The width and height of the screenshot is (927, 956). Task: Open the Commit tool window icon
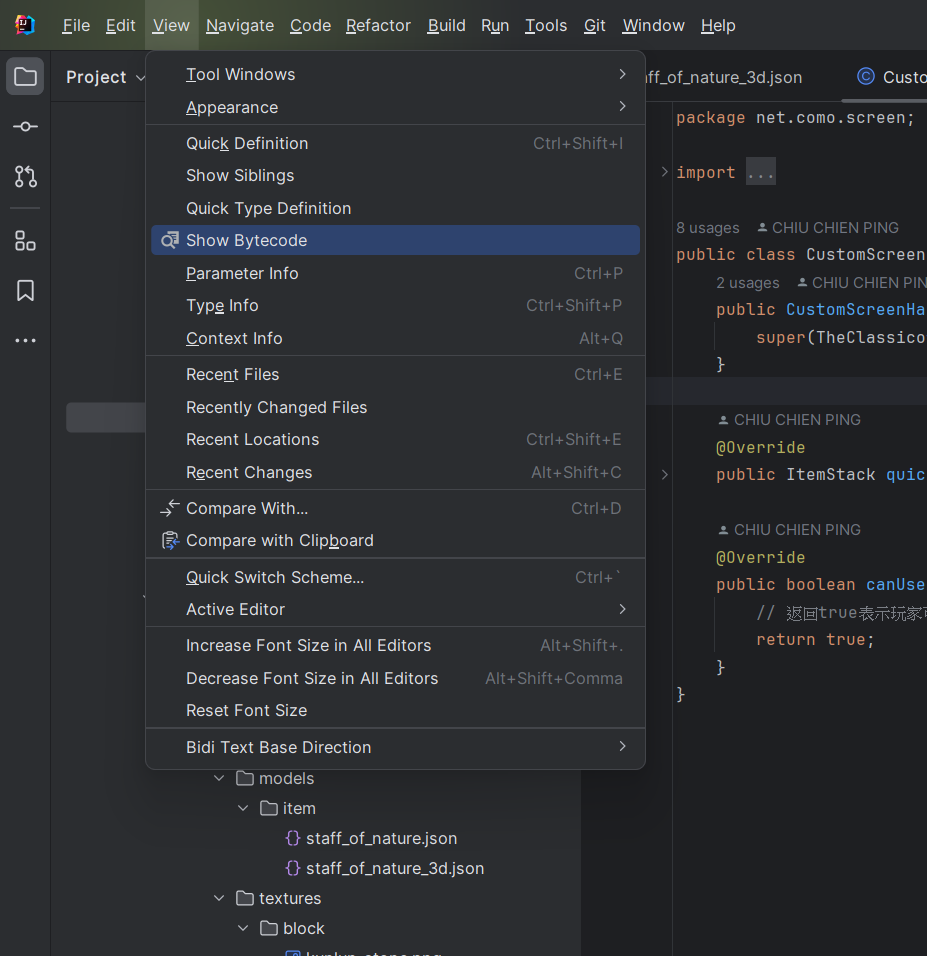tap(25, 127)
